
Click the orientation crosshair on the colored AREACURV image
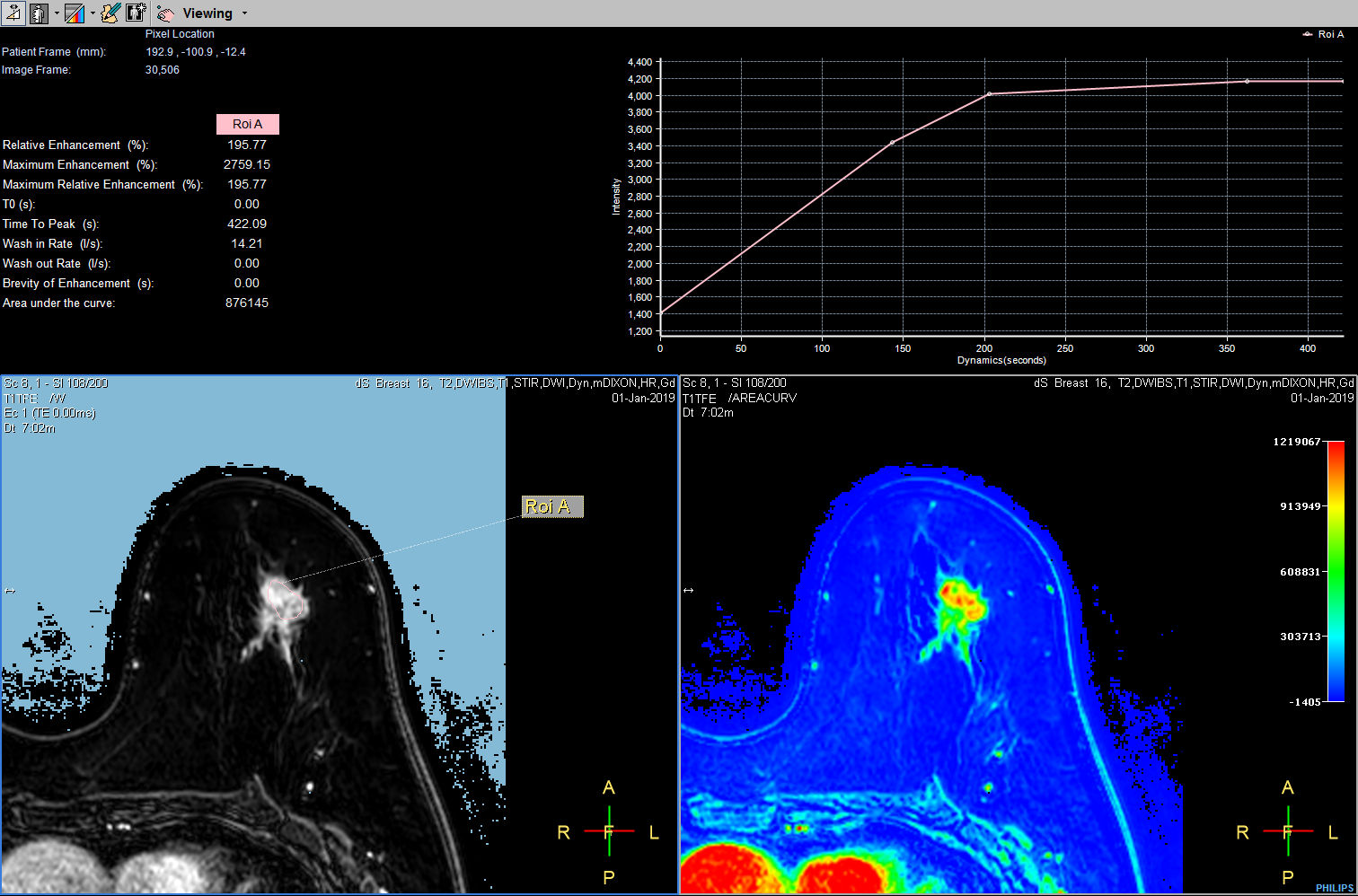tap(1288, 832)
